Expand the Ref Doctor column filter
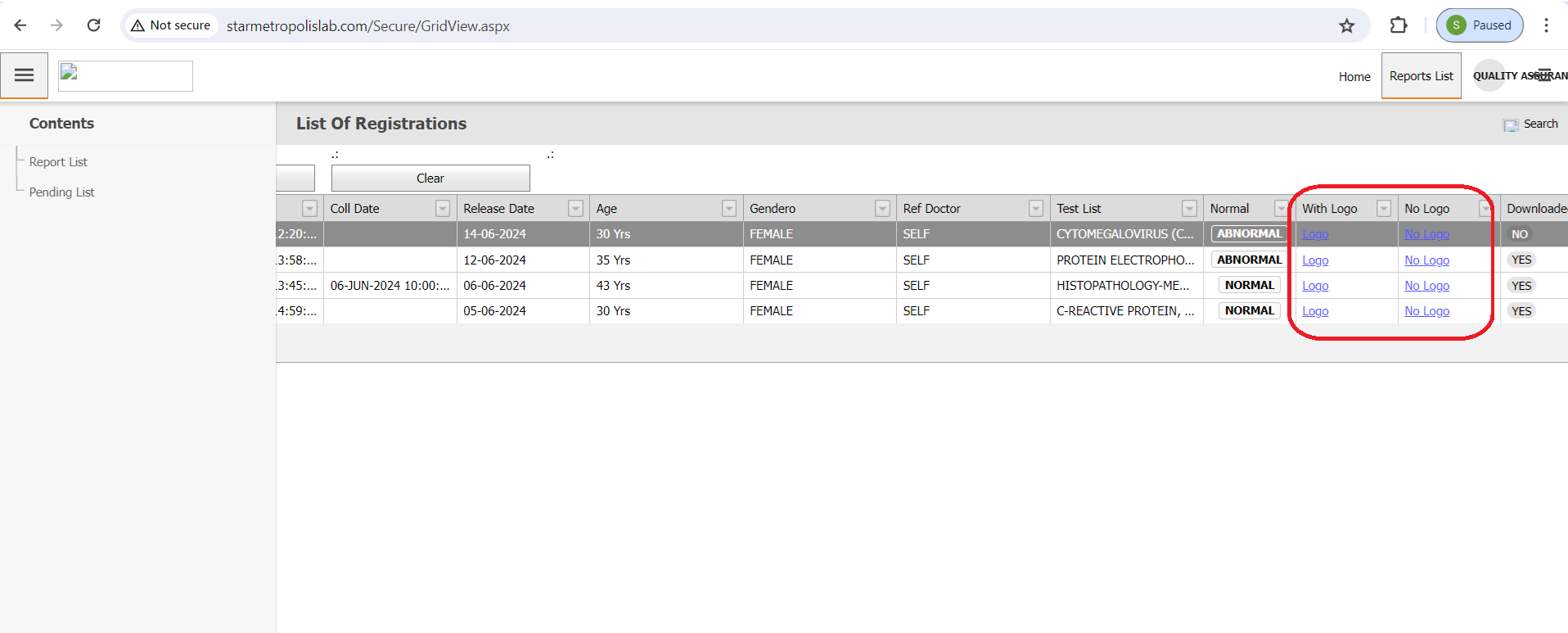This screenshot has width=1568, height=633. pos(1035,209)
